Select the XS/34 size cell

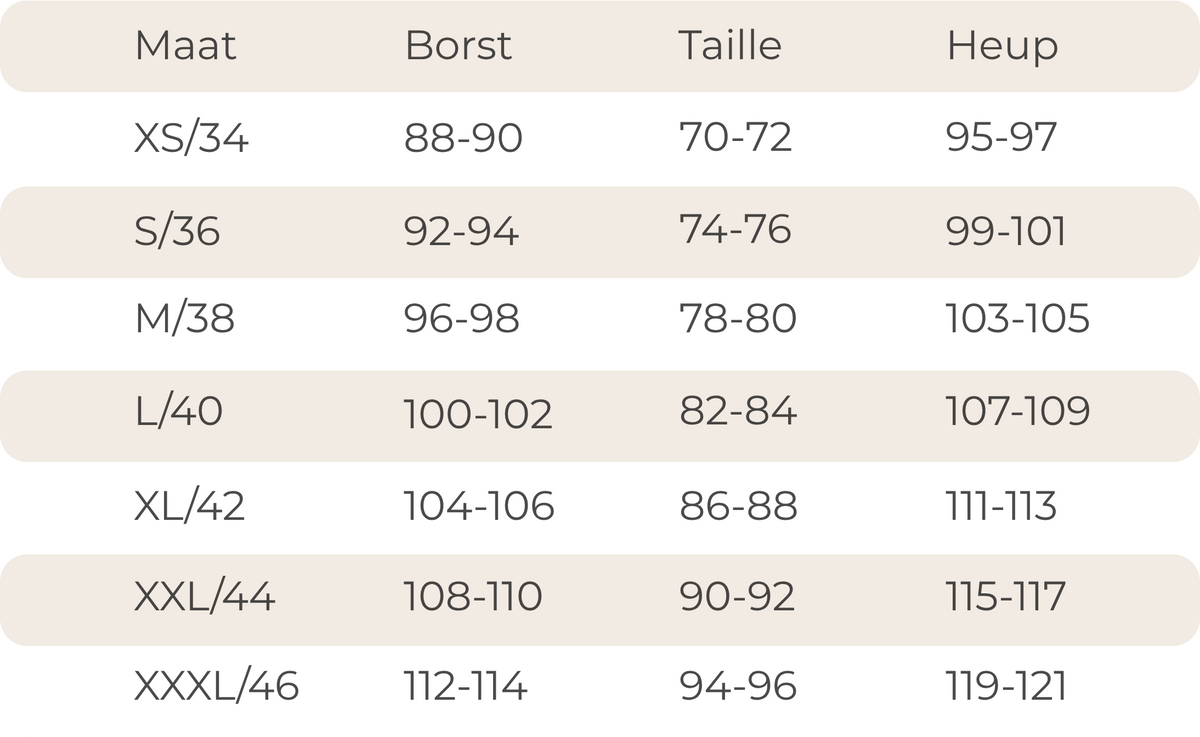(x=191, y=138)
